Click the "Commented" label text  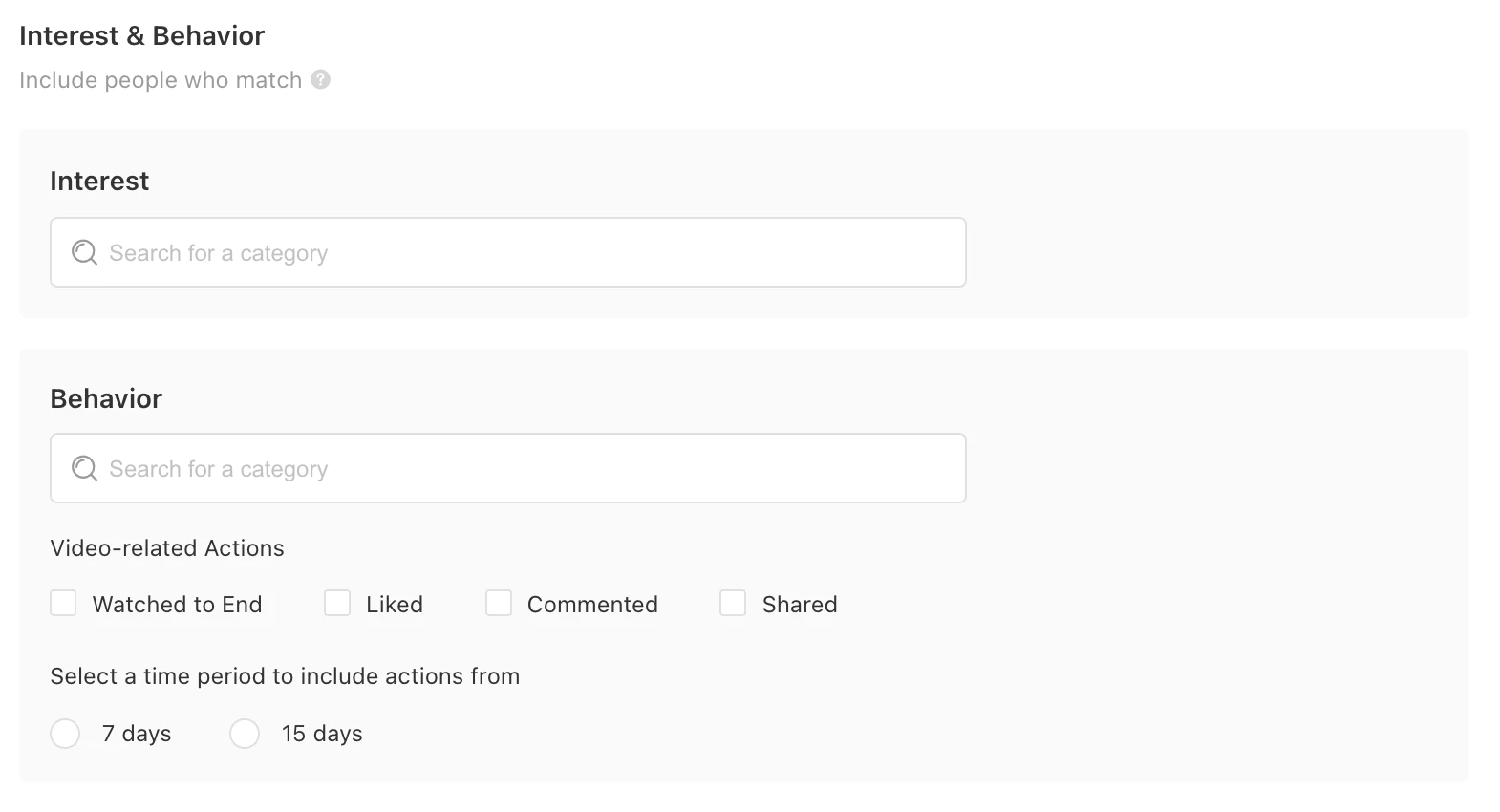coord(592,605)
